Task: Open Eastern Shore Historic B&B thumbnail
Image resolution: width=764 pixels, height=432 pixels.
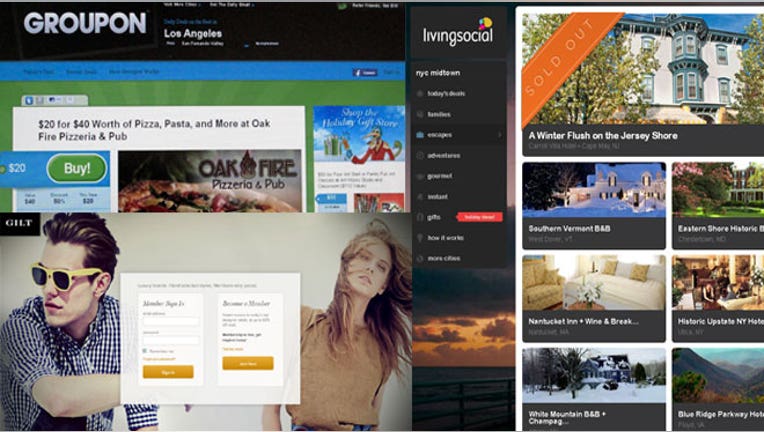Action: tap(718, 189)
